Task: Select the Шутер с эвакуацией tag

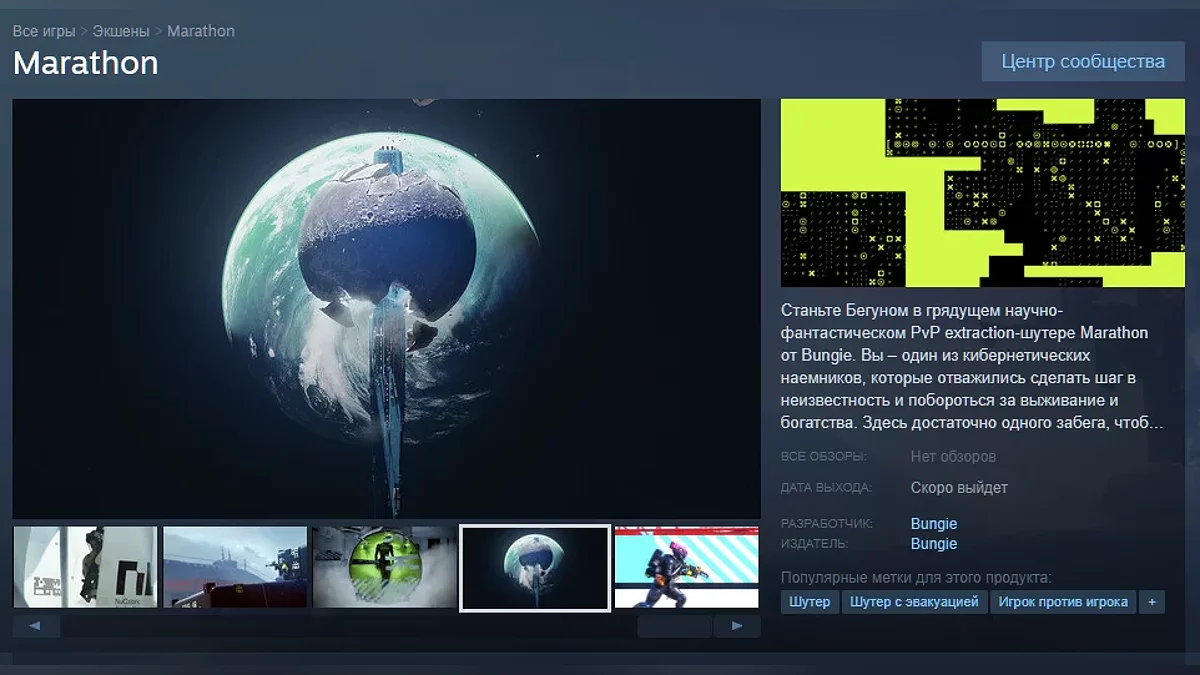Action: (914, 602)
